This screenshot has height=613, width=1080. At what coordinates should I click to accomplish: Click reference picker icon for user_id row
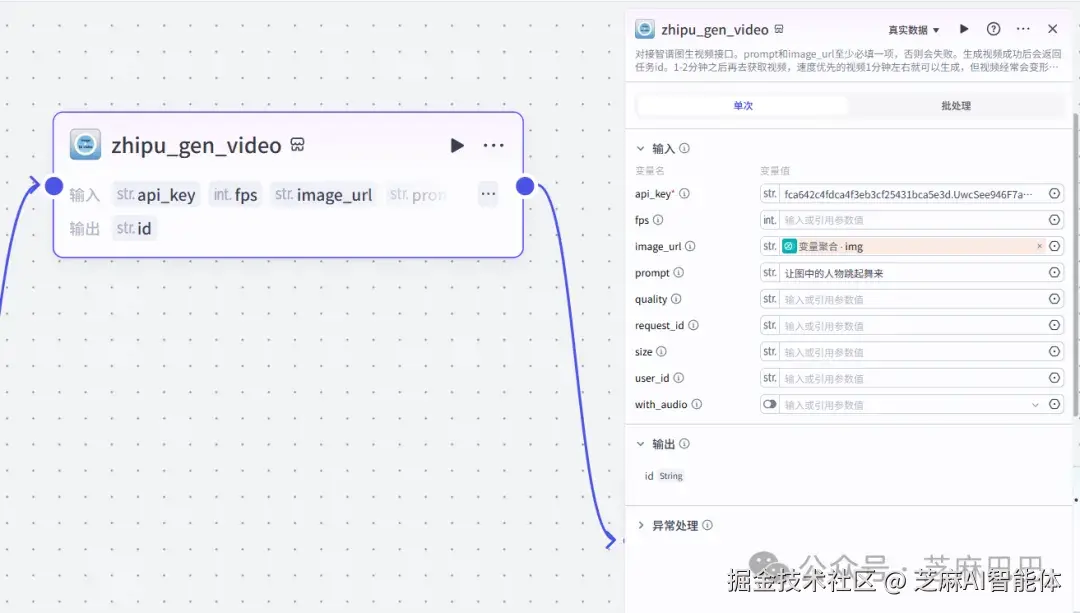click(1055, 377)
